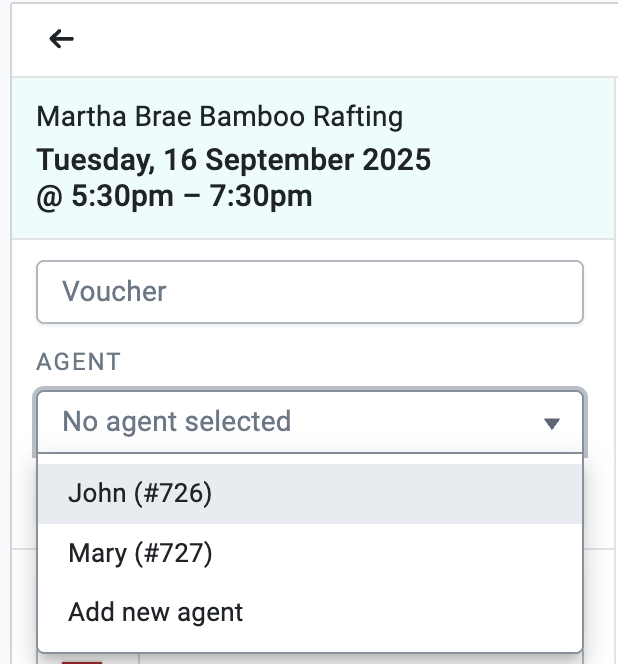618x664 pixels.
Task: Click the '@' symbol before the time
Action: click(49, 197)
